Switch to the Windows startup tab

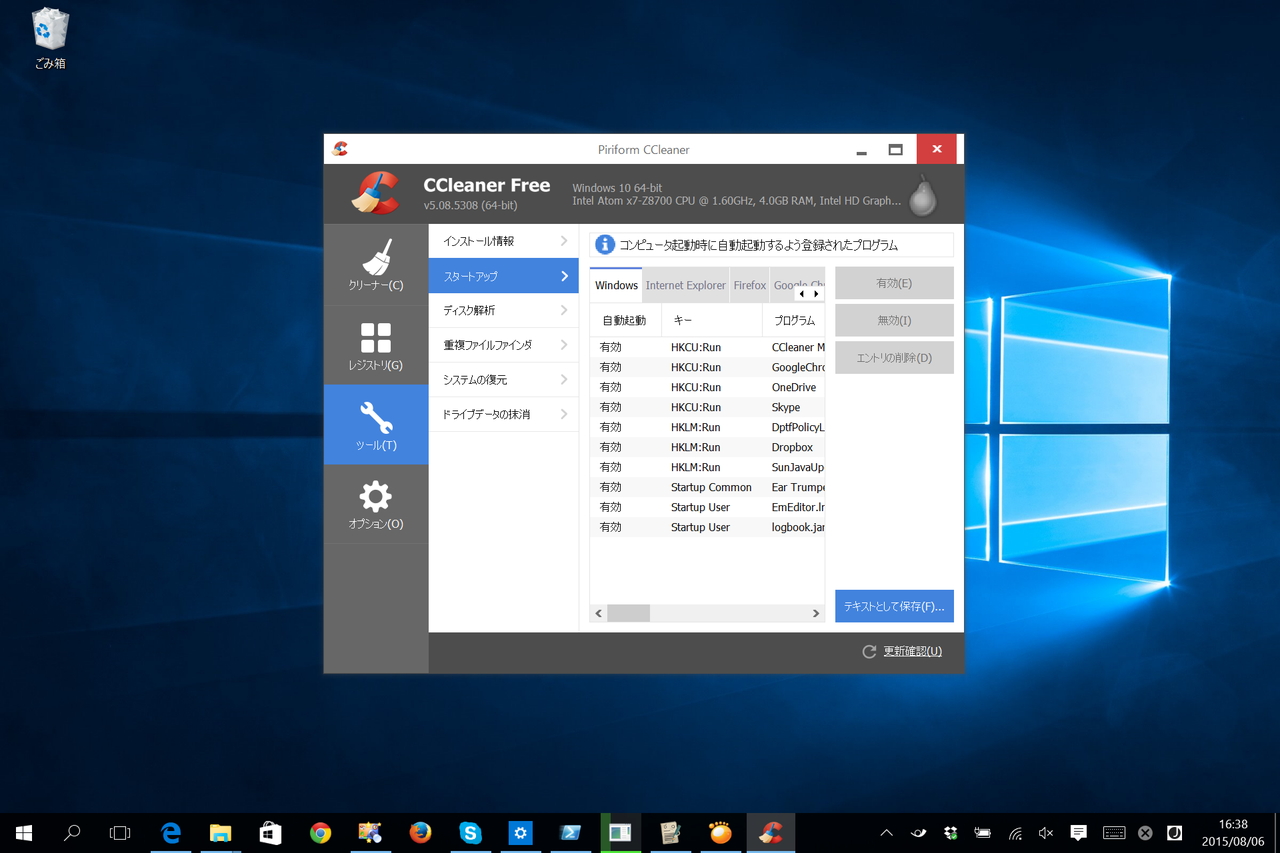click(616, 285)
